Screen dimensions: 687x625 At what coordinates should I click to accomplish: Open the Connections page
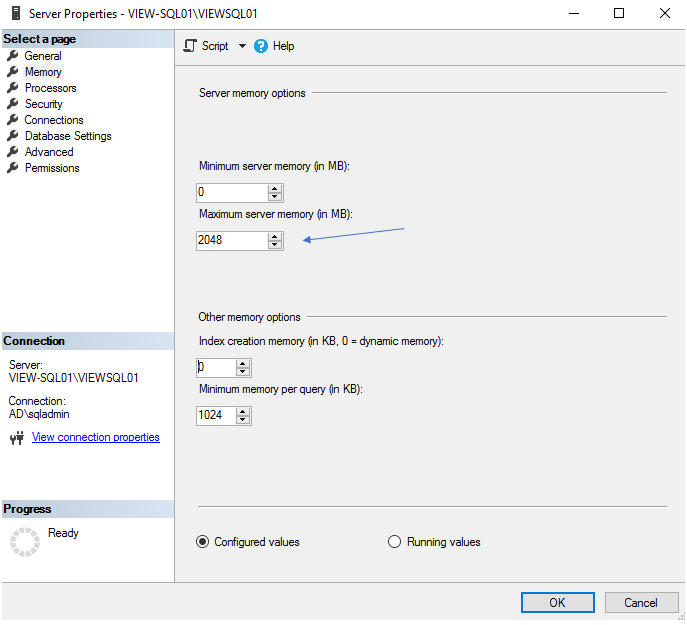click(x=54, y=120)
